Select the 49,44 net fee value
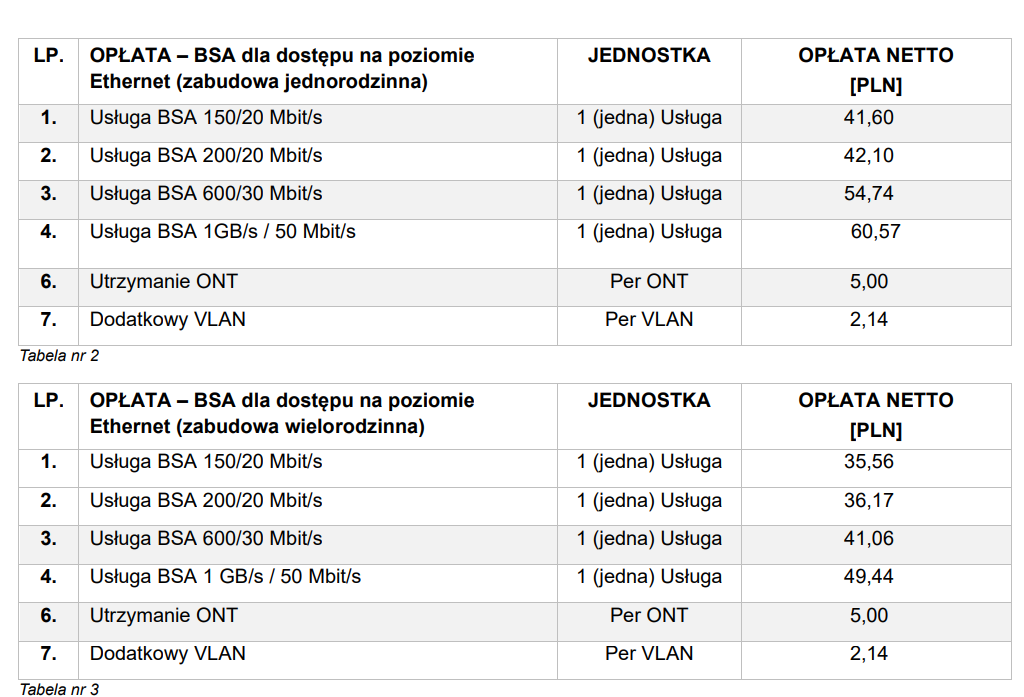The width and height of the screenshot is (1024, 697). 868,577
